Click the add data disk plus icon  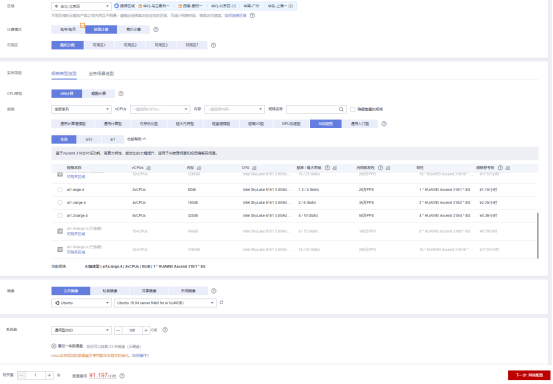click(54, 346)
